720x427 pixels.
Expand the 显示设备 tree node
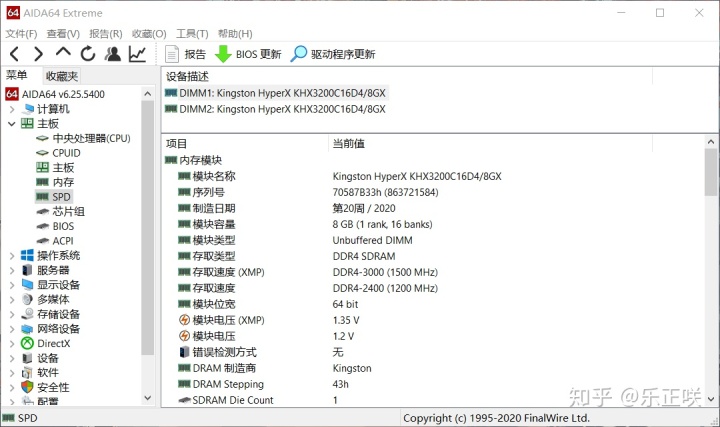pos(12,285)
